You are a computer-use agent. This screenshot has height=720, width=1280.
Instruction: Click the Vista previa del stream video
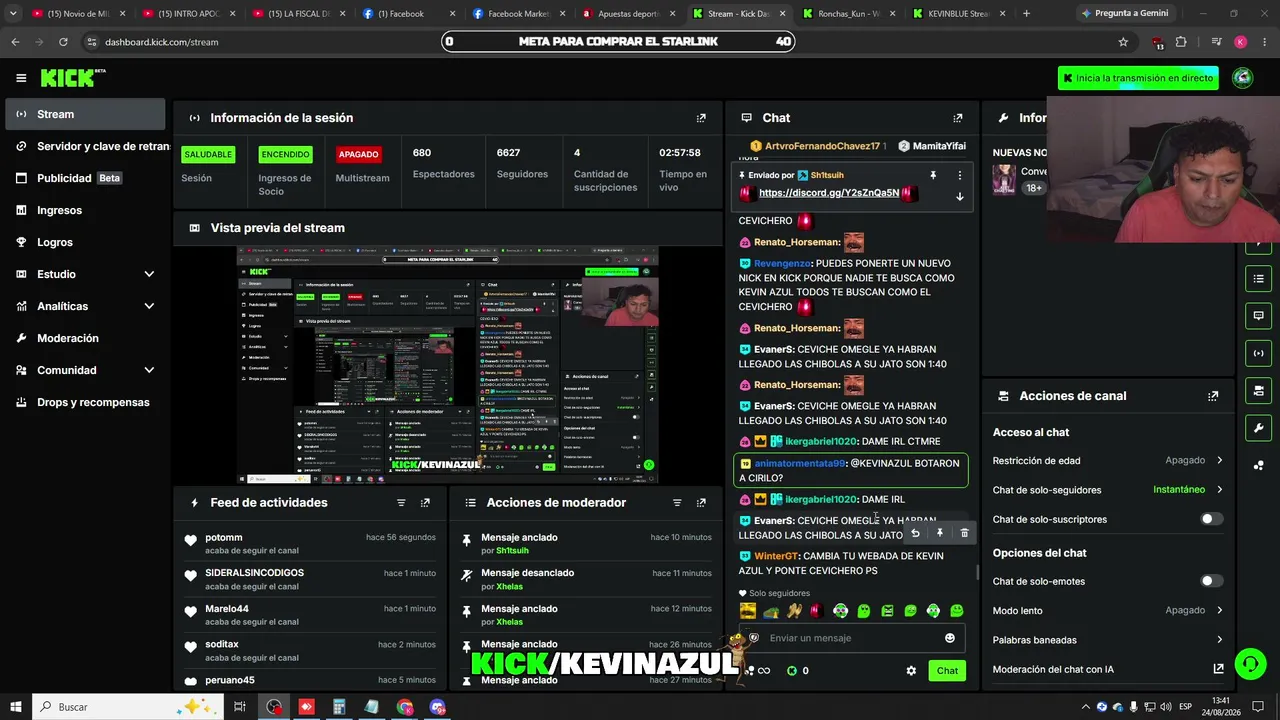pyautogui.click(x=448, y=365)
